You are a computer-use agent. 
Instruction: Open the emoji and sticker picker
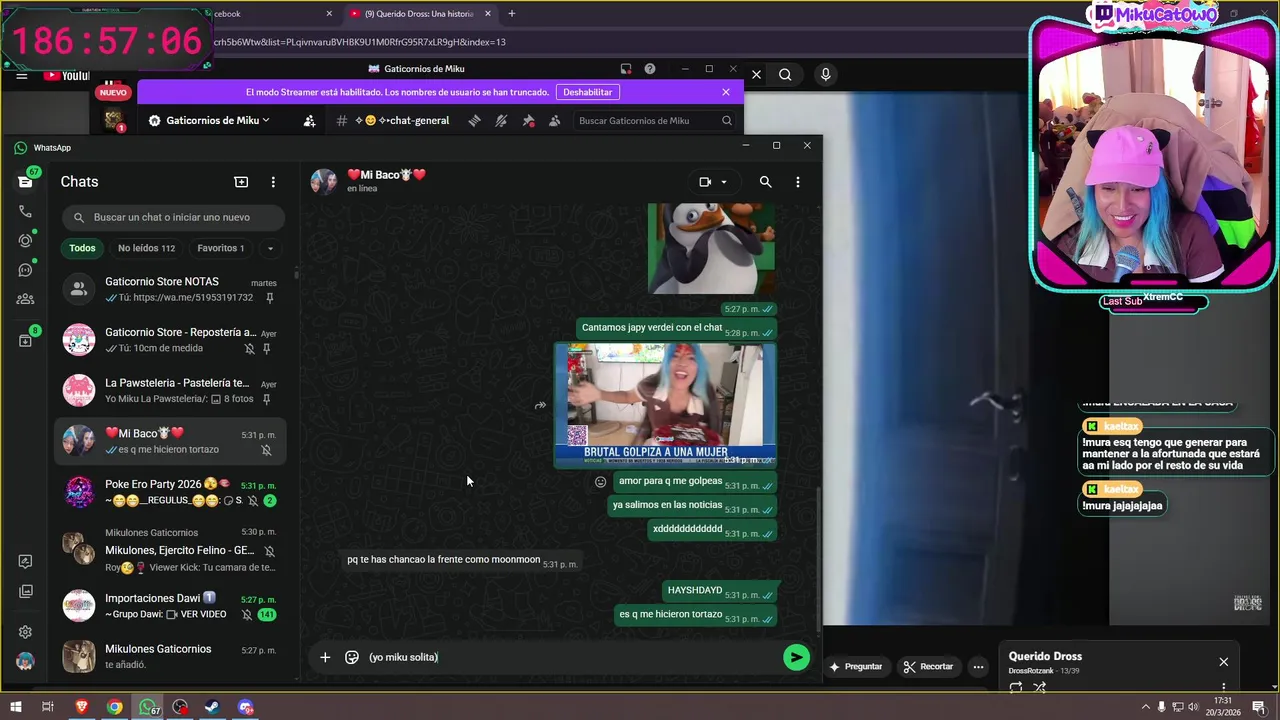coord(352,657)
